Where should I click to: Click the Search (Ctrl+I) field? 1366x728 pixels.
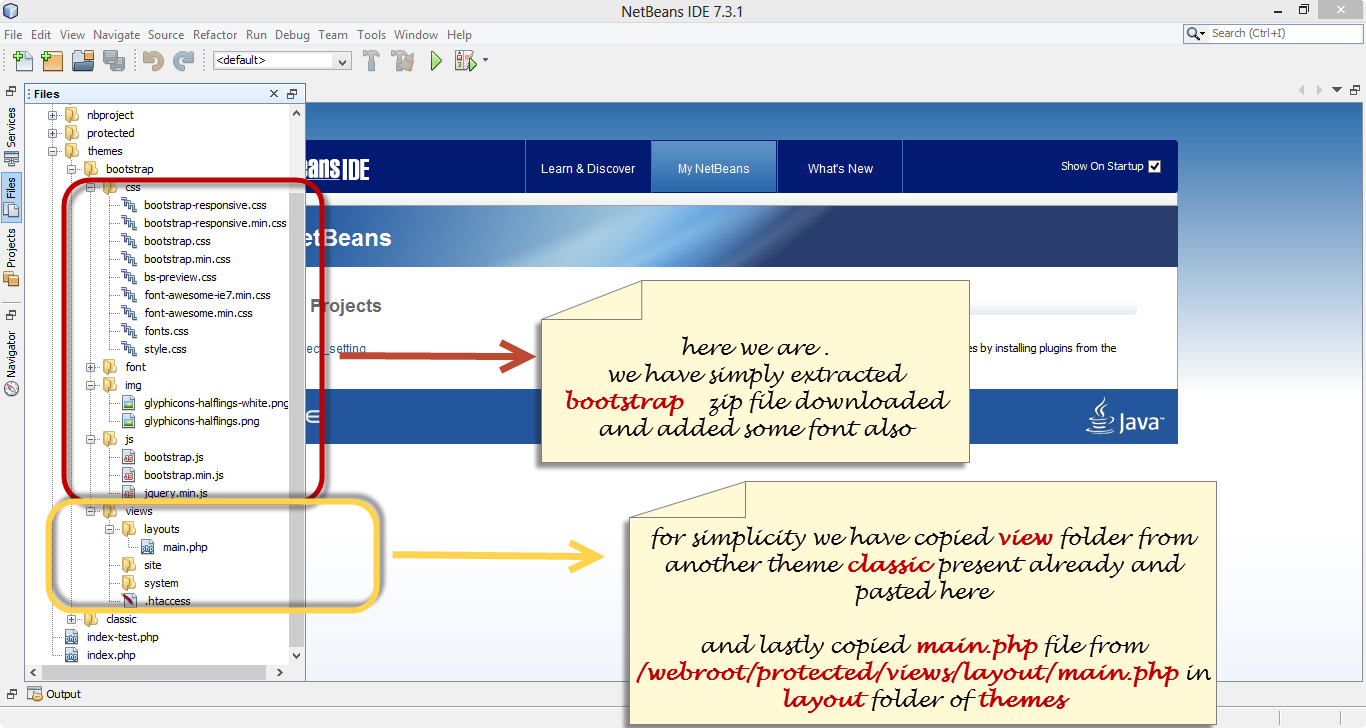1272,33
